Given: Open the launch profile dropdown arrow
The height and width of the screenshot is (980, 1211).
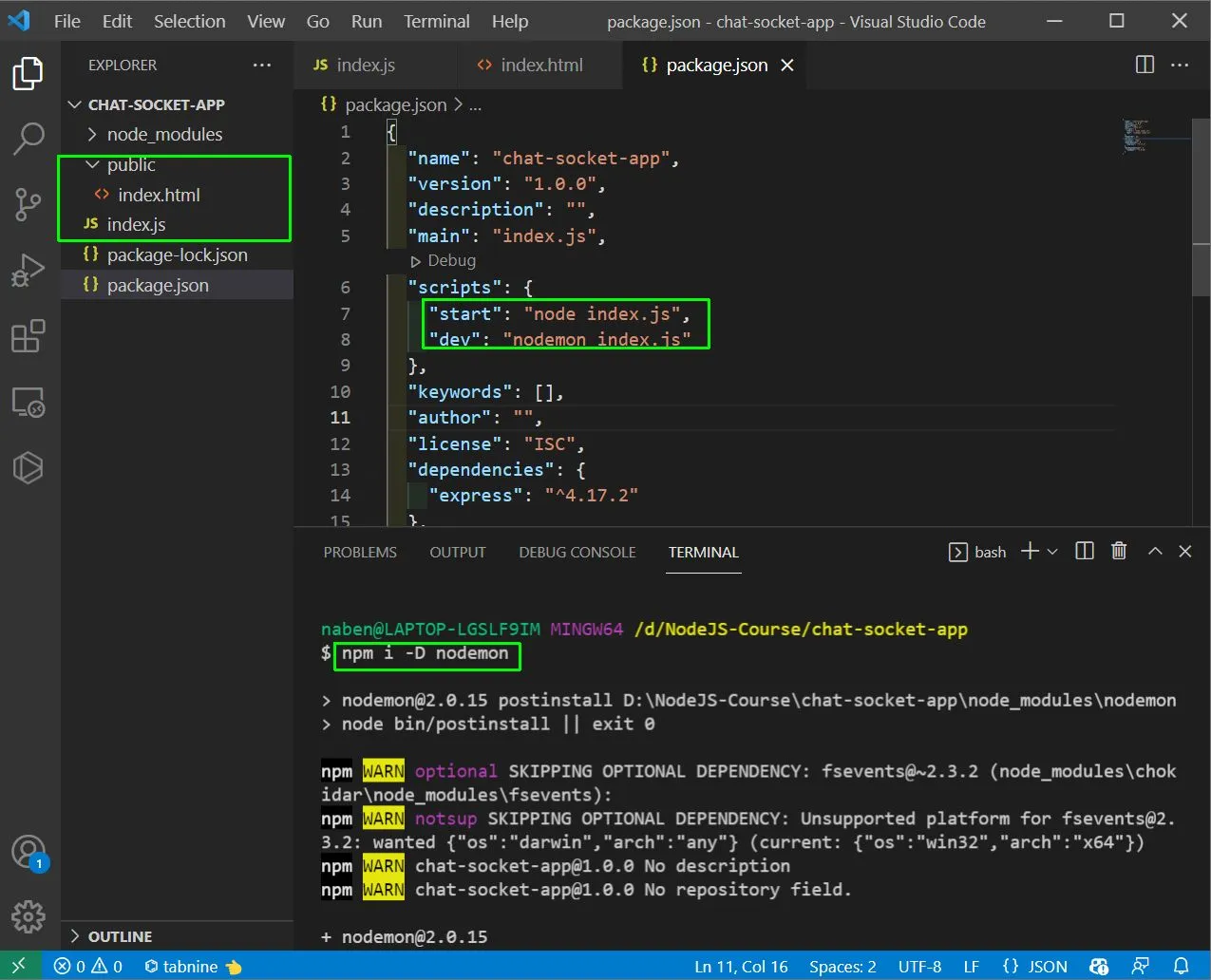Looking at the screenshot, I should tap(1051, 552).
